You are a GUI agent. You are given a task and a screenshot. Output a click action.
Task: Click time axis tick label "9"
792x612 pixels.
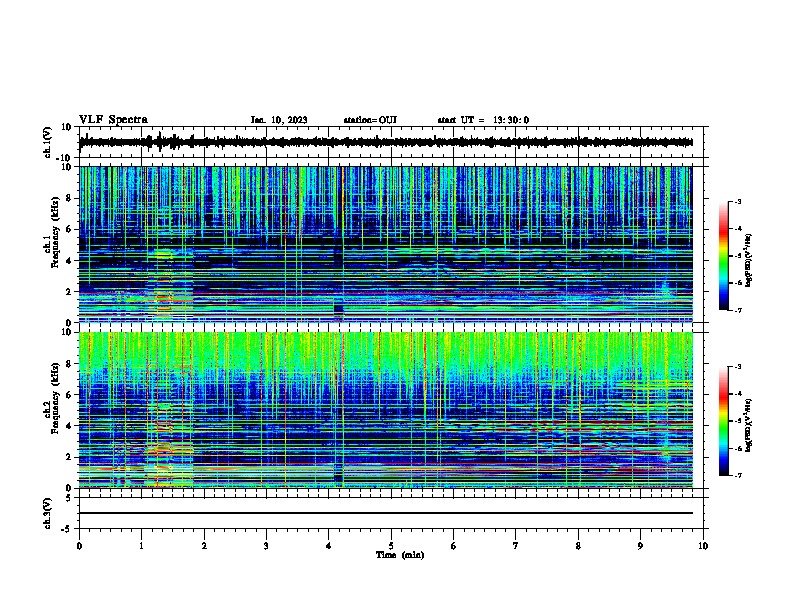(x=640, y=546)
